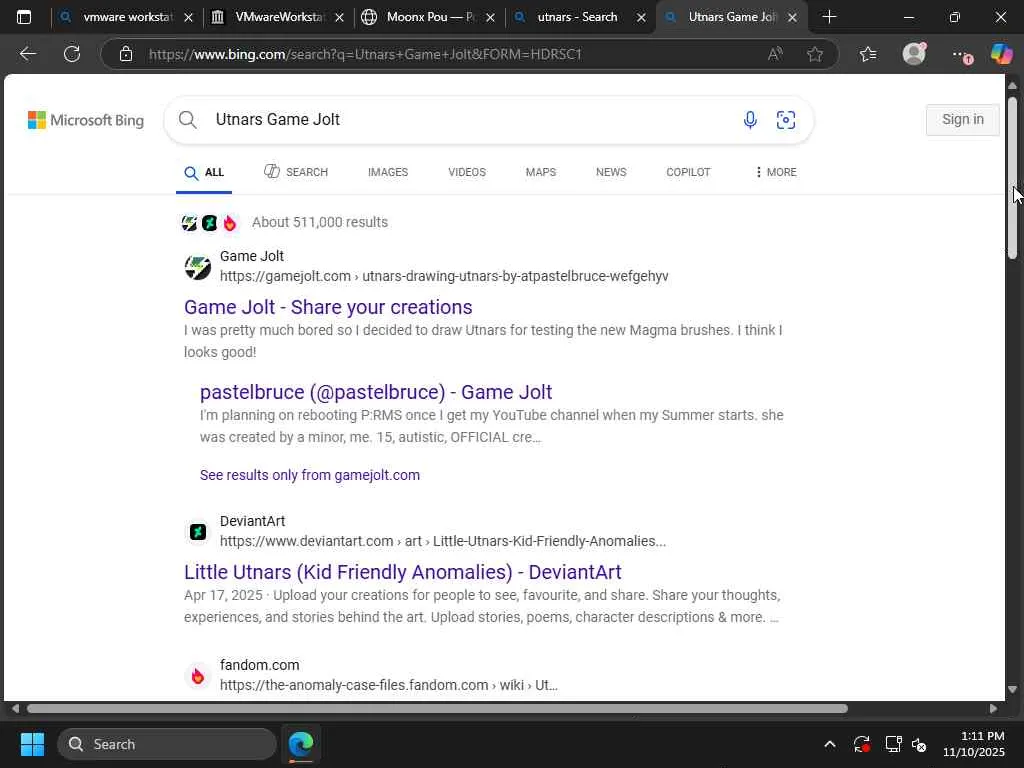Click the sync status tray icon
The height and width of the screenshot is (768, 1024).
tap(861, 744)
